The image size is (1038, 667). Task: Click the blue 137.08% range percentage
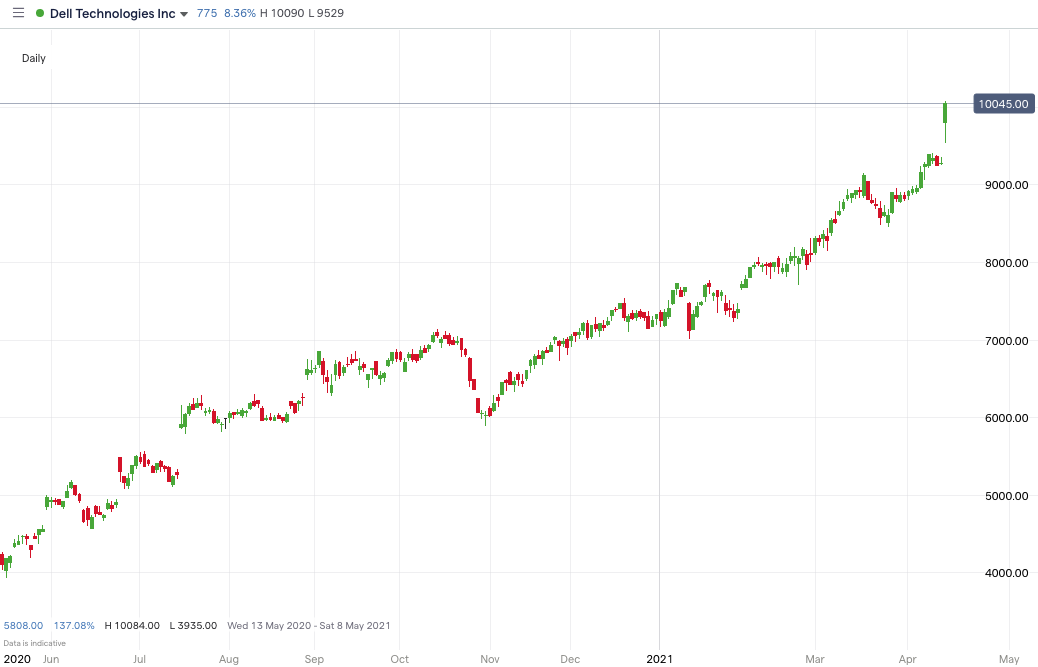pos(73,625)
